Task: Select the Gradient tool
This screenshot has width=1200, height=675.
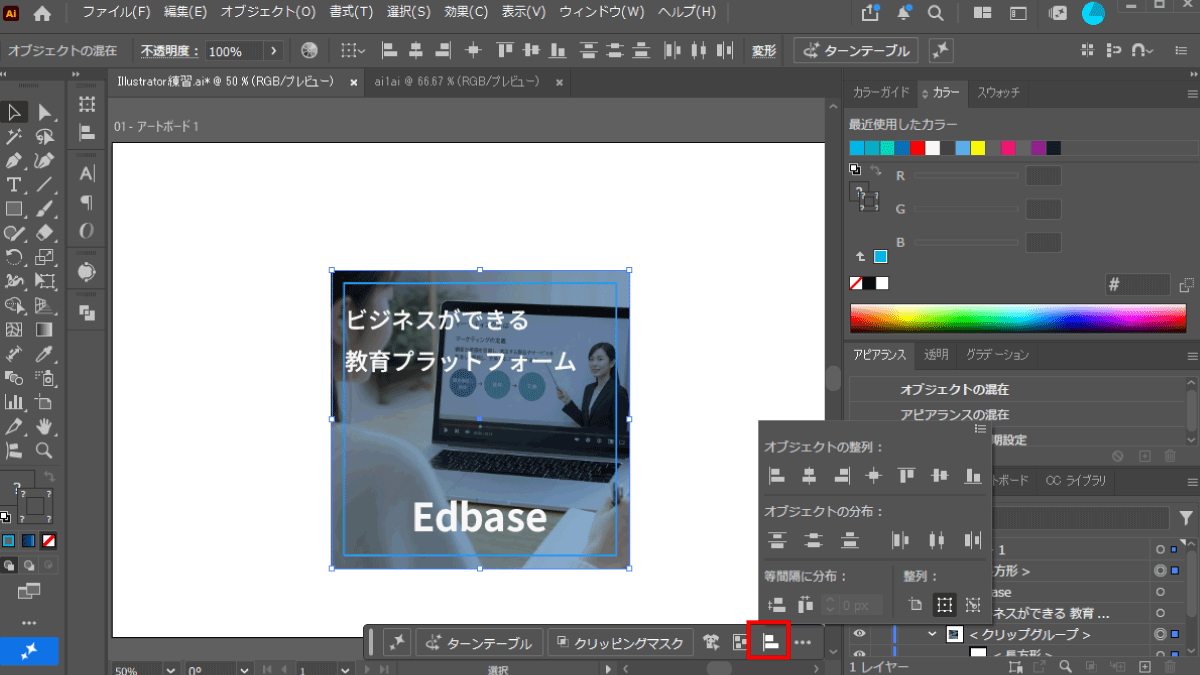Action: pyautogui.click(x=44, y=330)
